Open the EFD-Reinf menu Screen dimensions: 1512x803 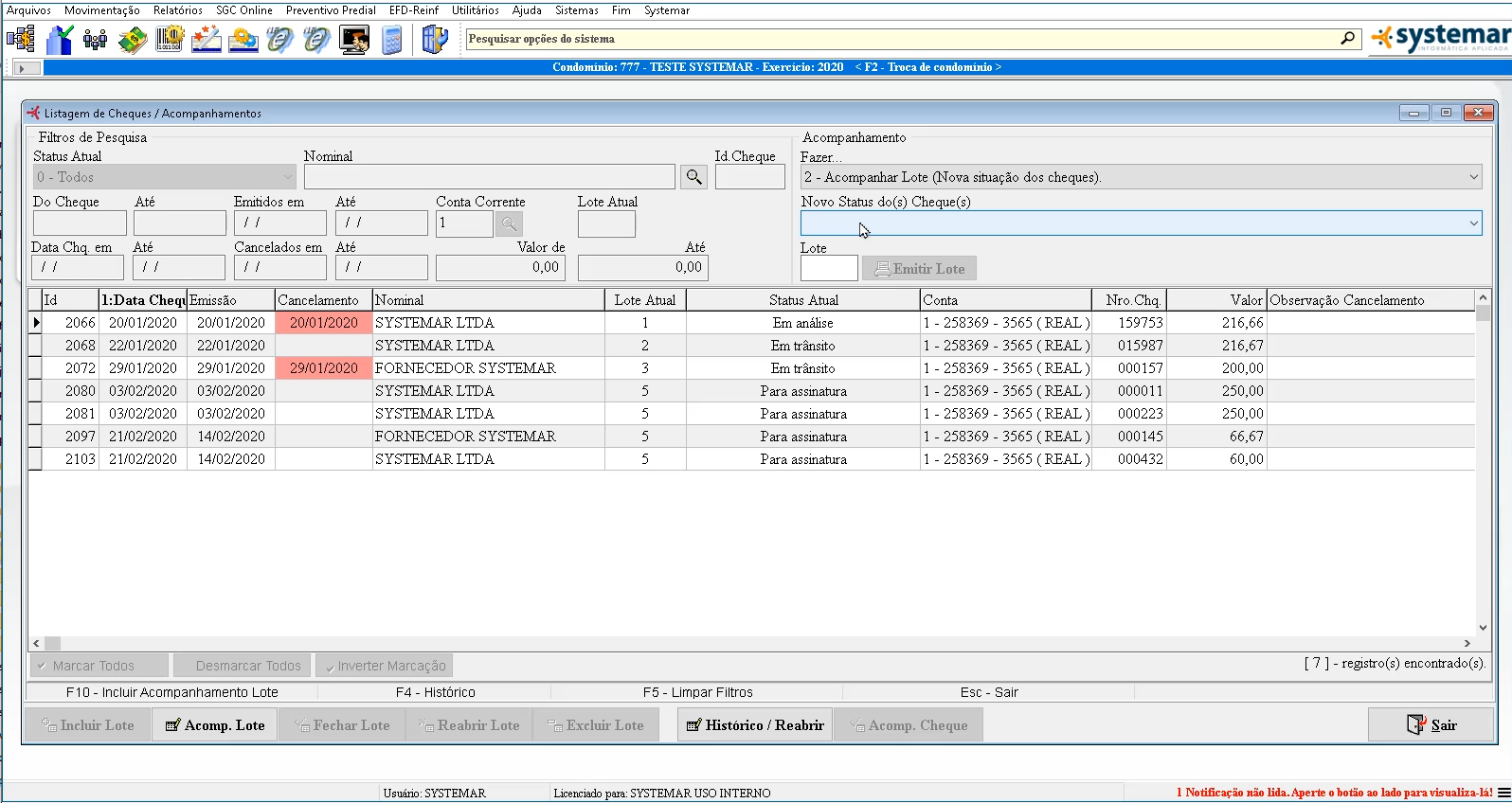(x=414, y=10)
